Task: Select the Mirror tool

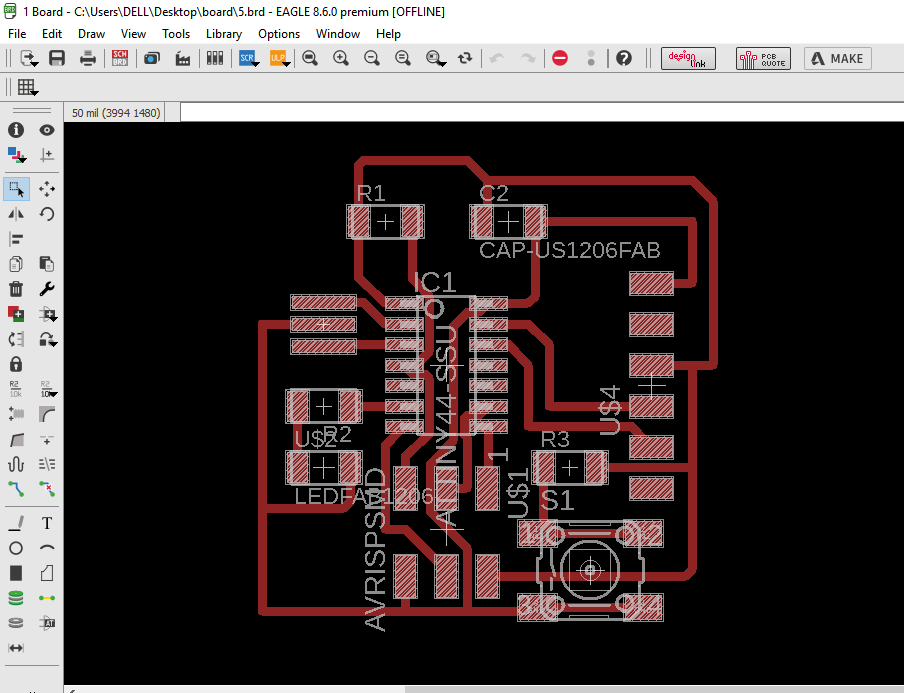Action: (16, 214)
